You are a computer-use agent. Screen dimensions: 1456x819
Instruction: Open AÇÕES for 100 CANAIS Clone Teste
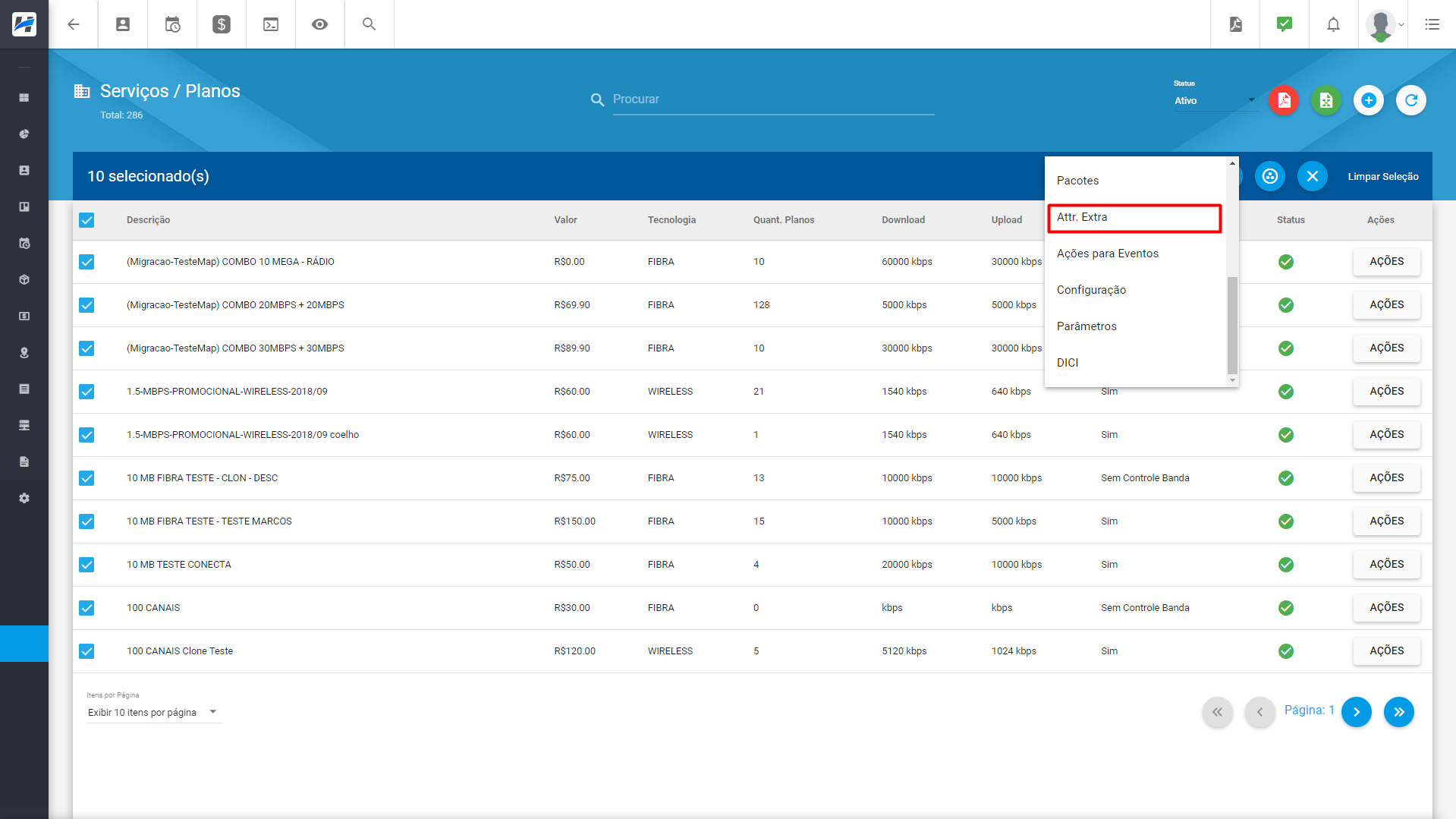click(x=1386, y=651)
